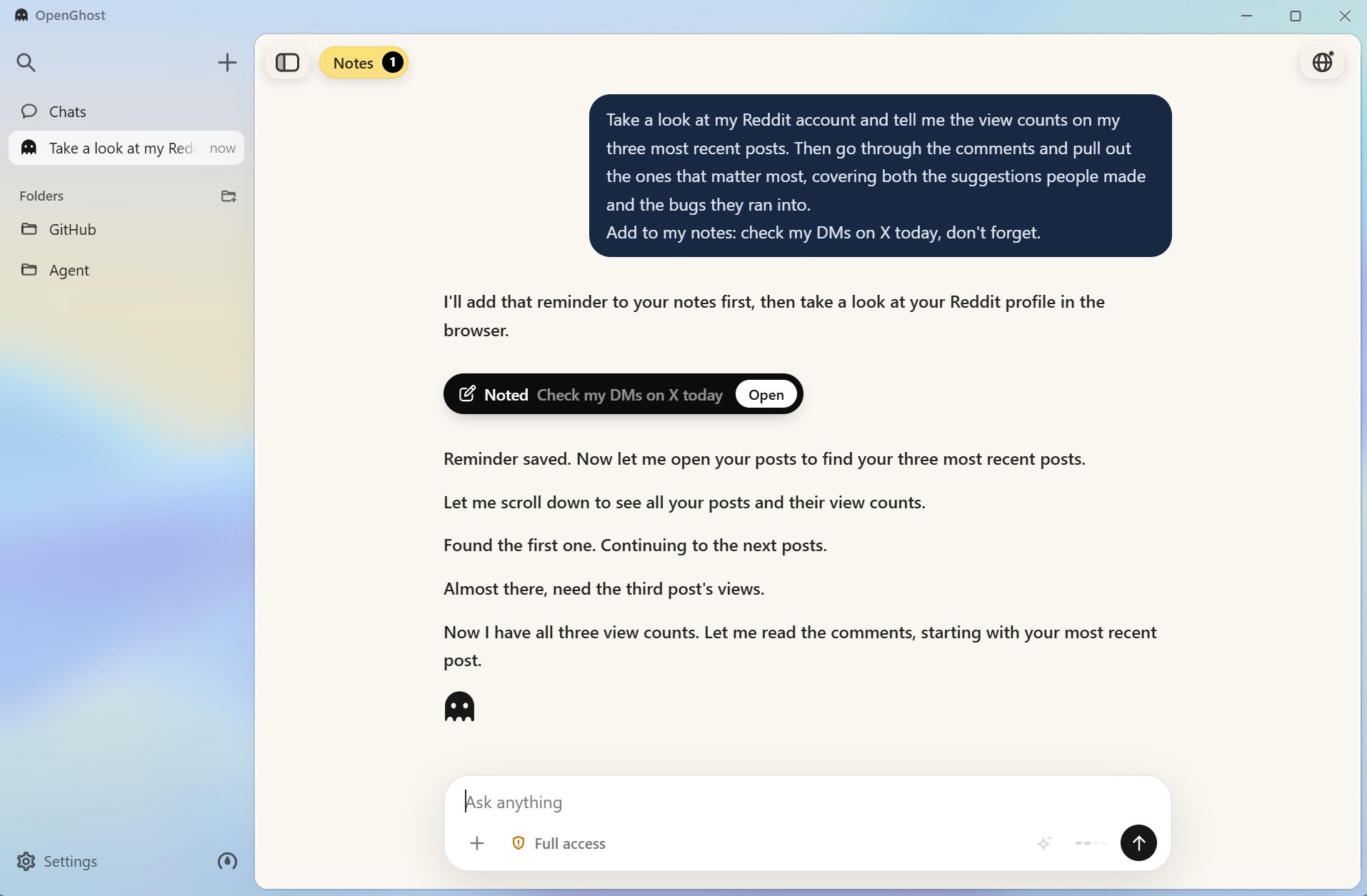Click the gauge icon next to Settings
The height and width of the screenshot is (896, 1367).
click(227, 861)
